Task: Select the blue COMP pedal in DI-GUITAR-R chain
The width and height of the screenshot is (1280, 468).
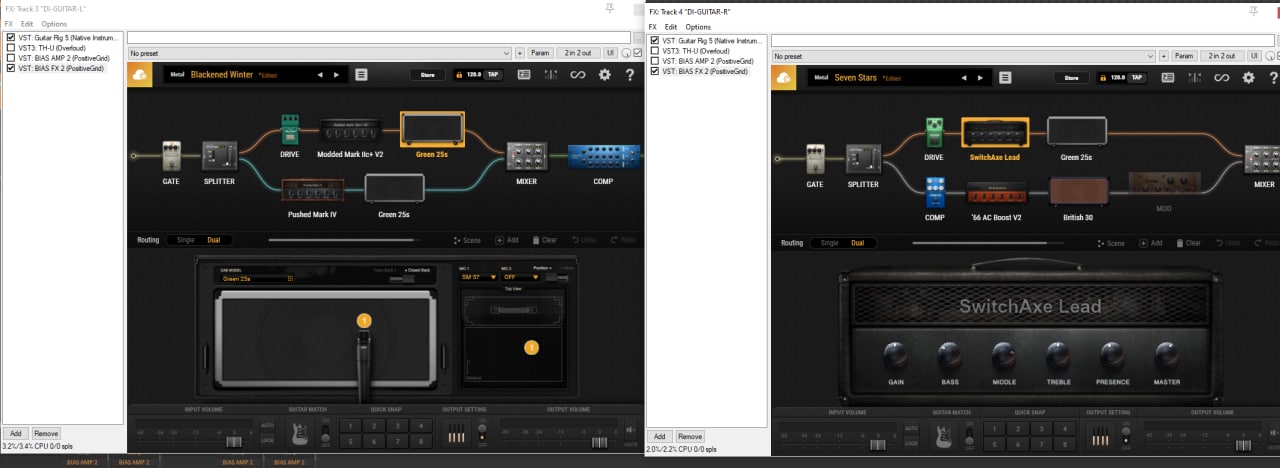Action: tap(934, 191)
